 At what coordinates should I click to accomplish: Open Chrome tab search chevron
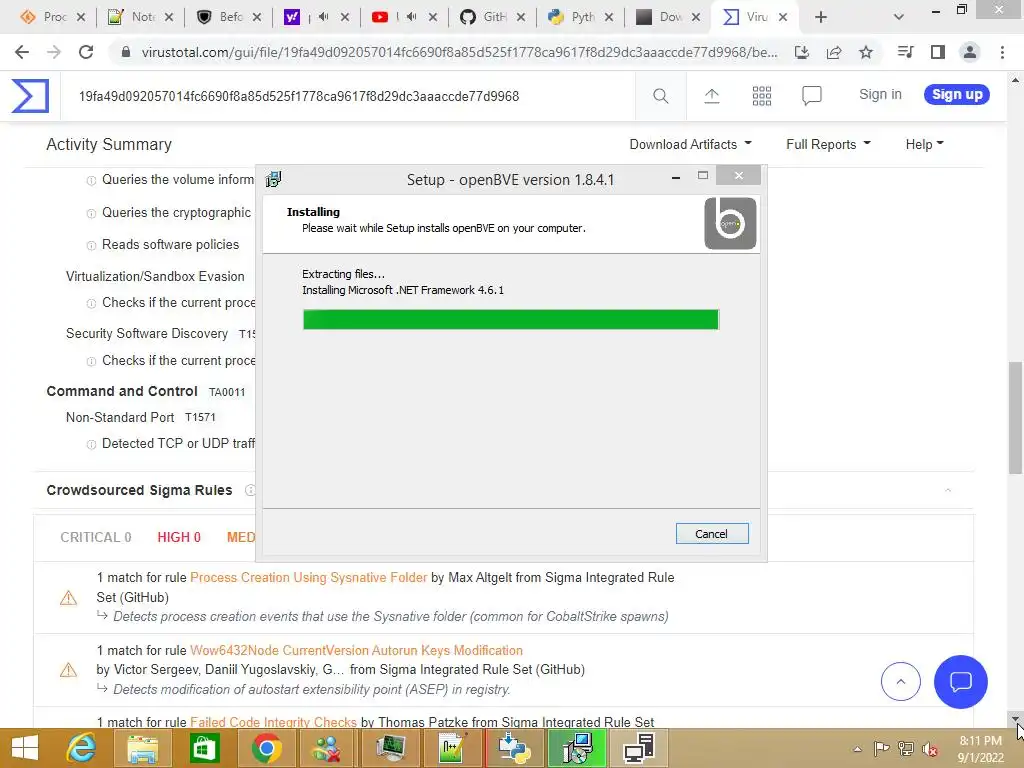[x=899, y=17]
